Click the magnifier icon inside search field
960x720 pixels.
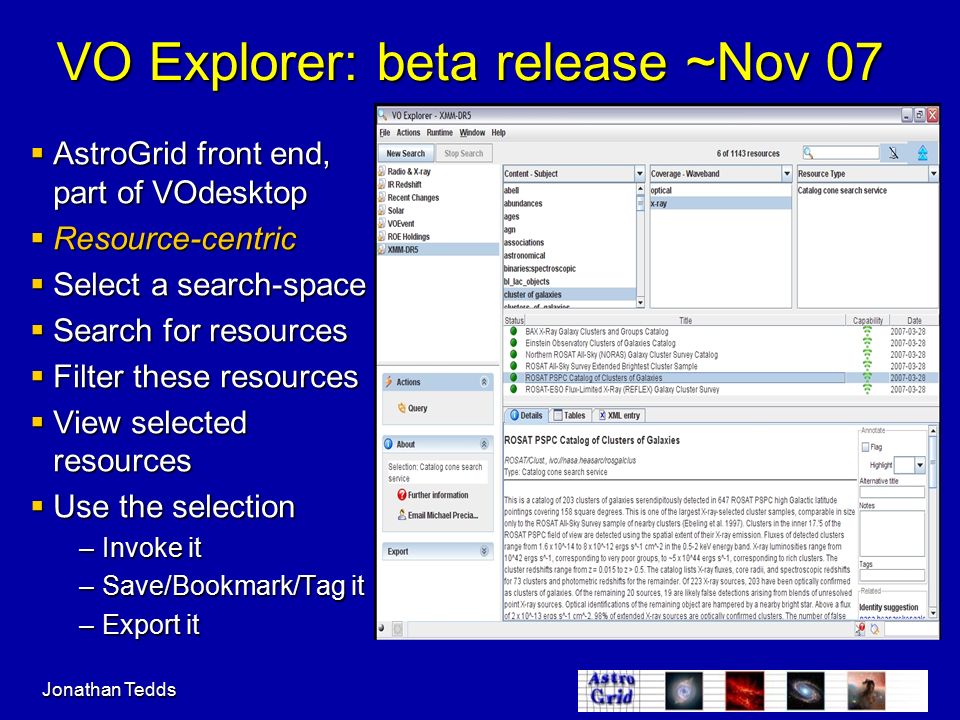click(808, 153)
